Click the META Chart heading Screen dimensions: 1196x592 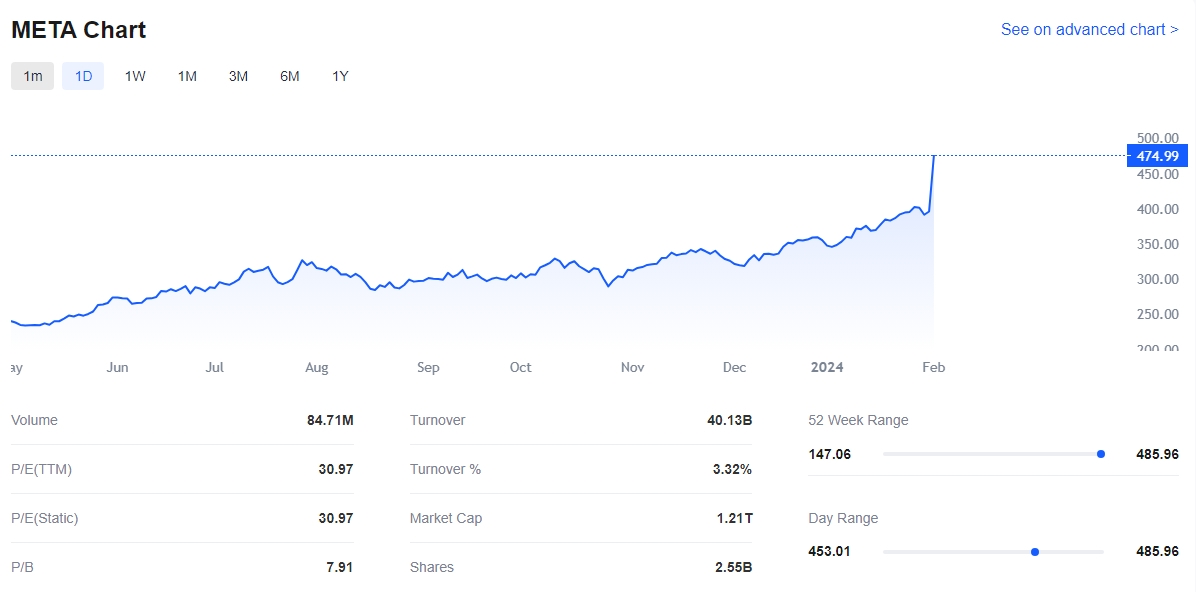(79, 30)
